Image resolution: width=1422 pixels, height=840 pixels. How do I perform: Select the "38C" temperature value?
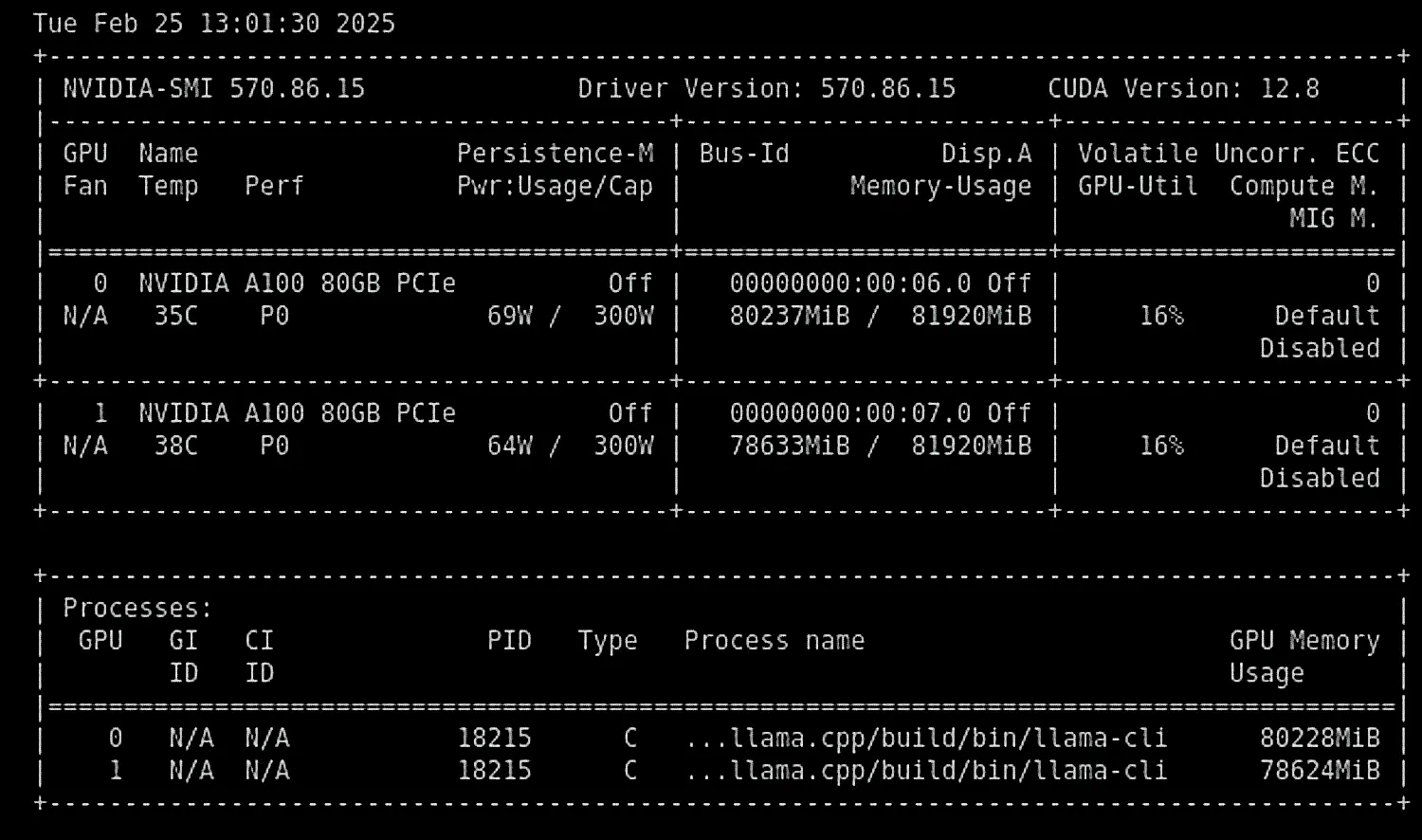click(176, 446)
